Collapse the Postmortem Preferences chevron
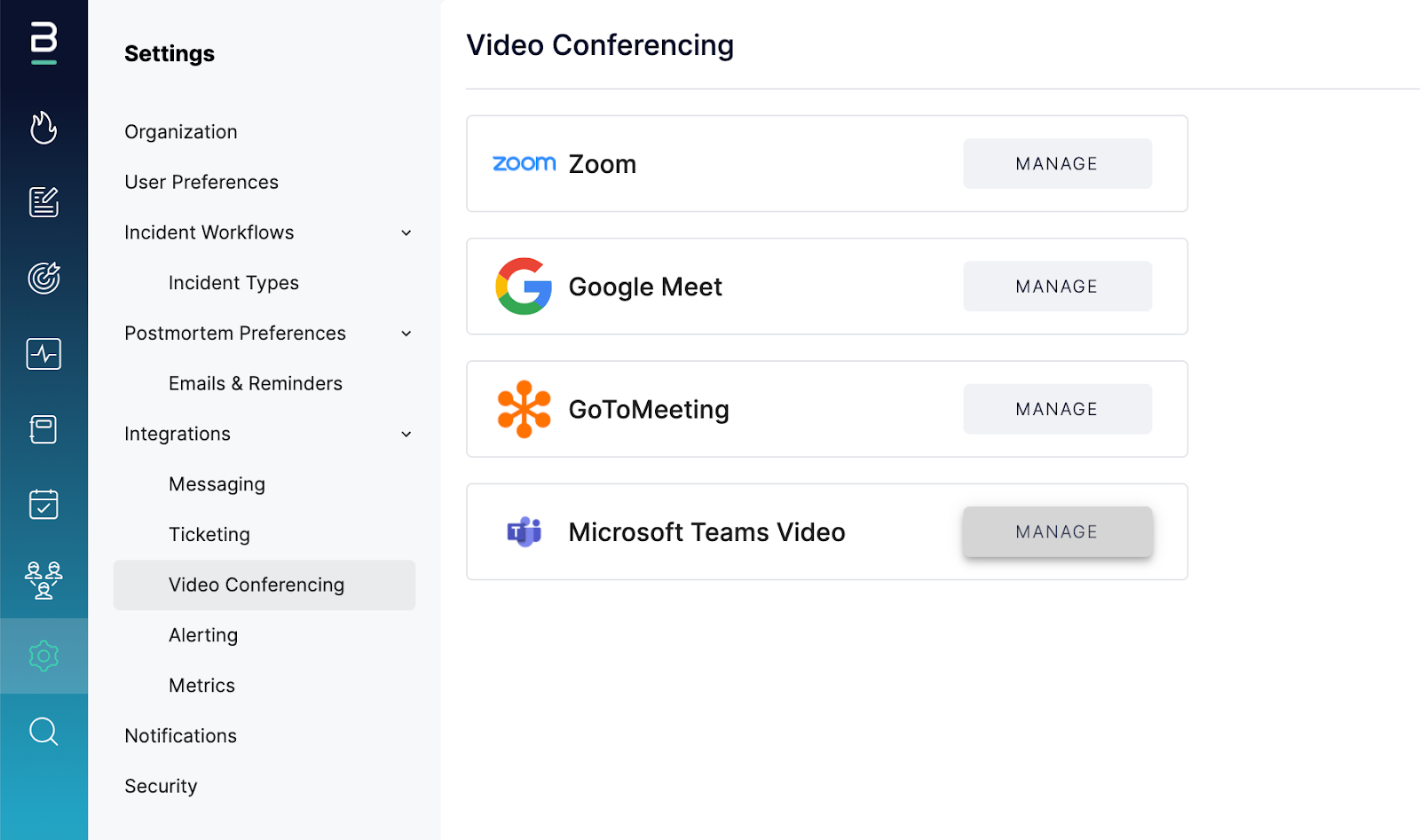The width and height of the screenshot is (1420, 840). (x=406, y=334)
